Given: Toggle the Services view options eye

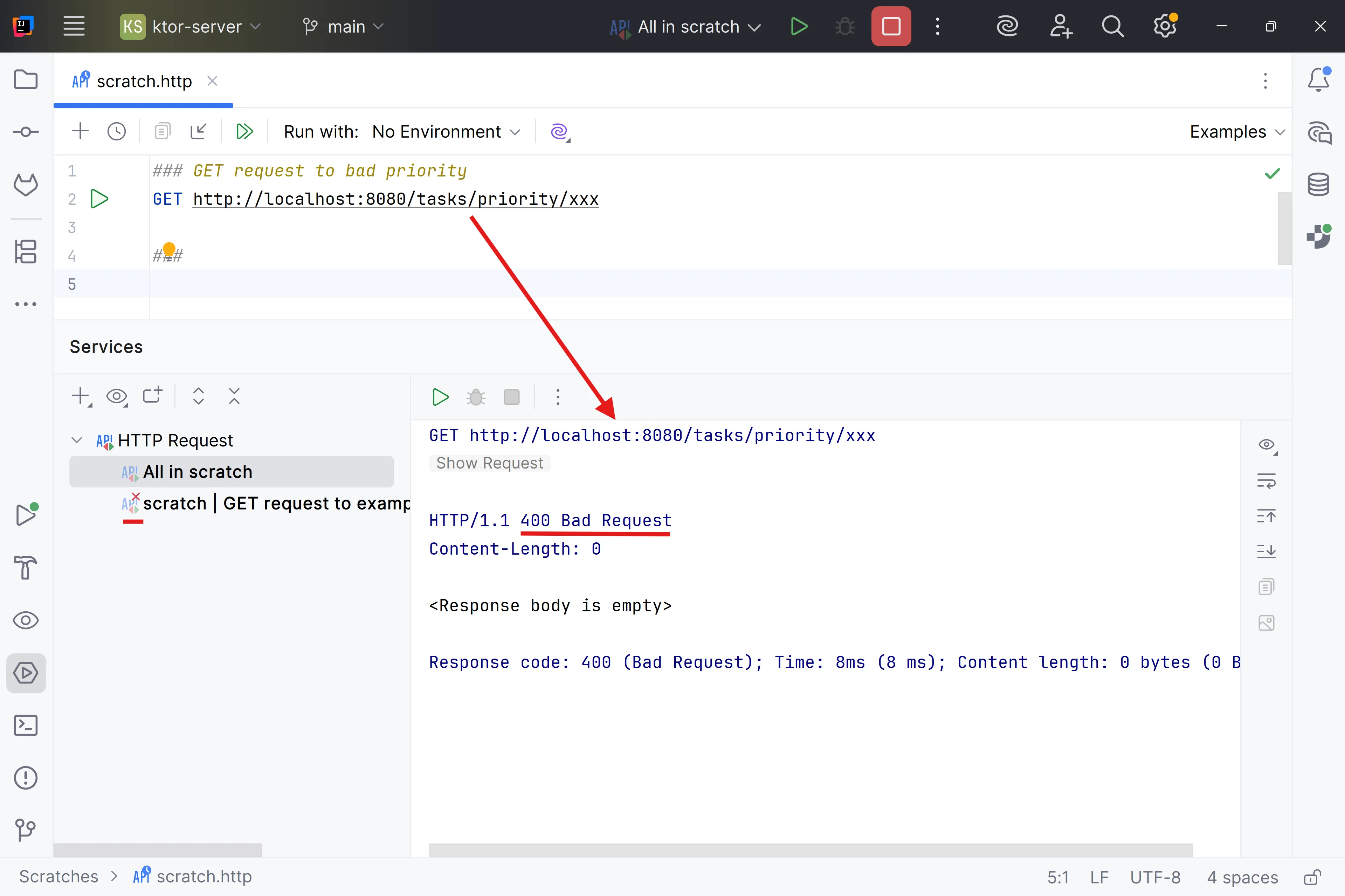Looking at the screenshot, I should coord(117,396).
